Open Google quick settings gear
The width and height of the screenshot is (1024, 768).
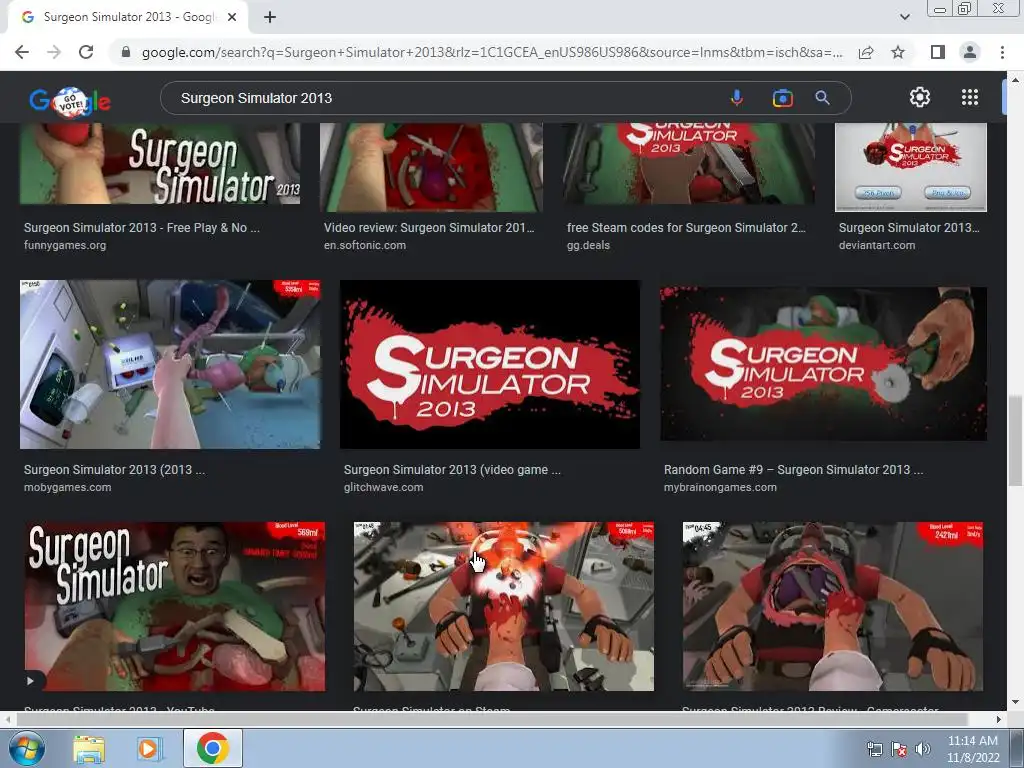point(920,97)
